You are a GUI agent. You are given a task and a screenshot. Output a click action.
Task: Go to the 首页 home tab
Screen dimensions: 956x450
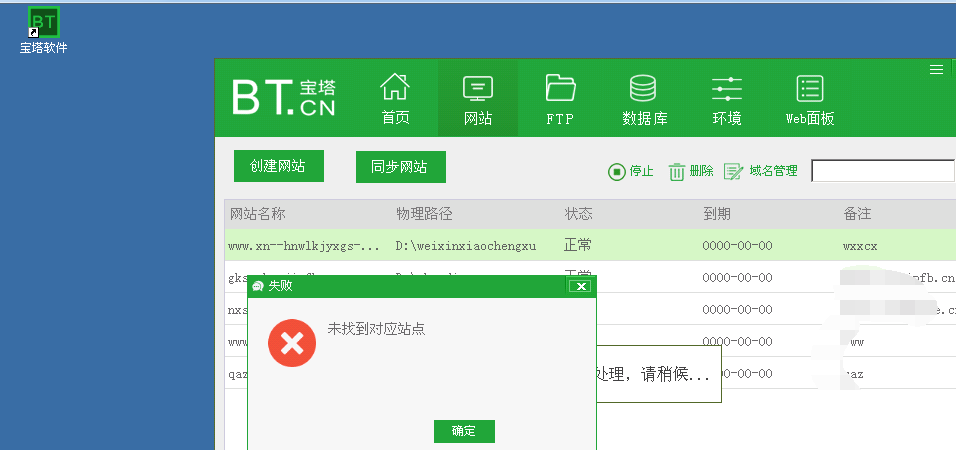[395, 99]
